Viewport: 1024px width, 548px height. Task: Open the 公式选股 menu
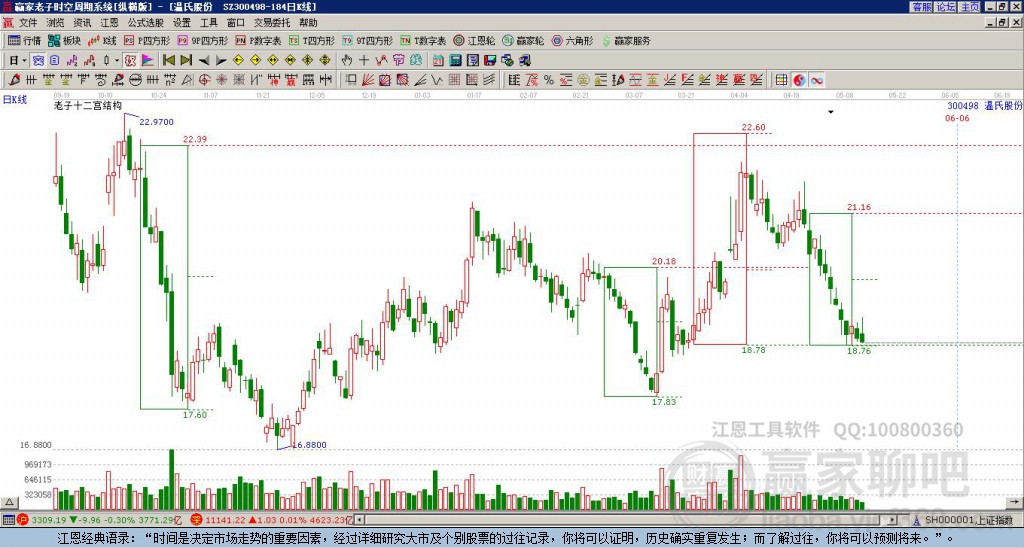pyautogui.click(x=145, y=23)
